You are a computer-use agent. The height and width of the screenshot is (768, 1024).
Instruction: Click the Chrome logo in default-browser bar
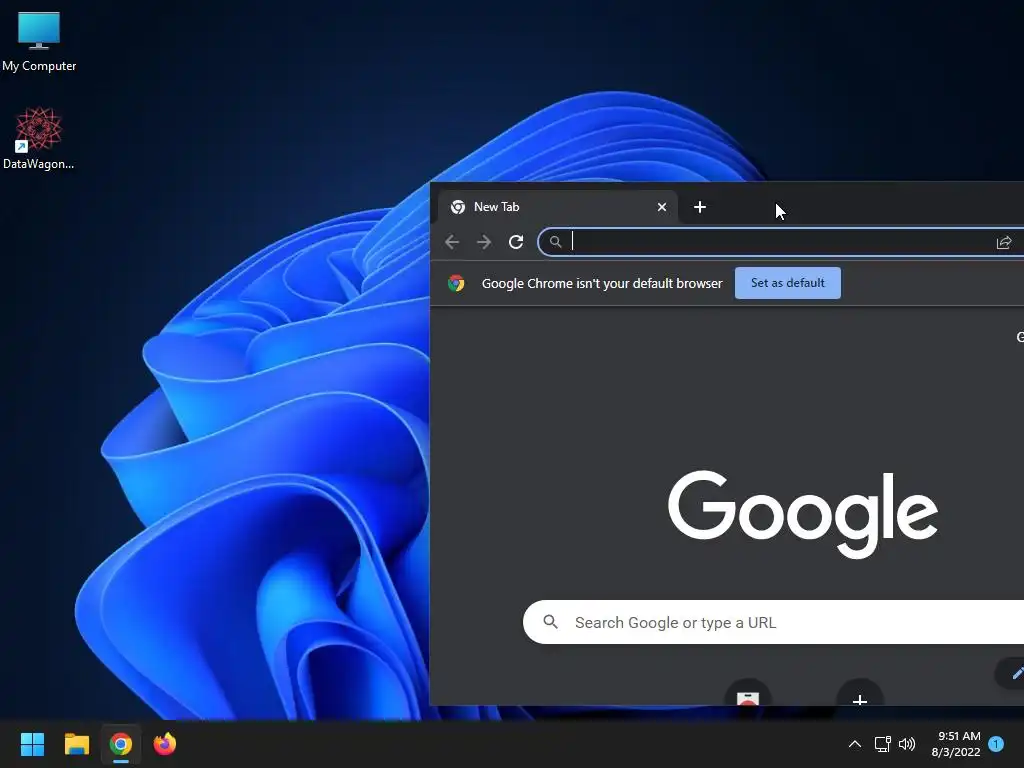coord(456,283)
